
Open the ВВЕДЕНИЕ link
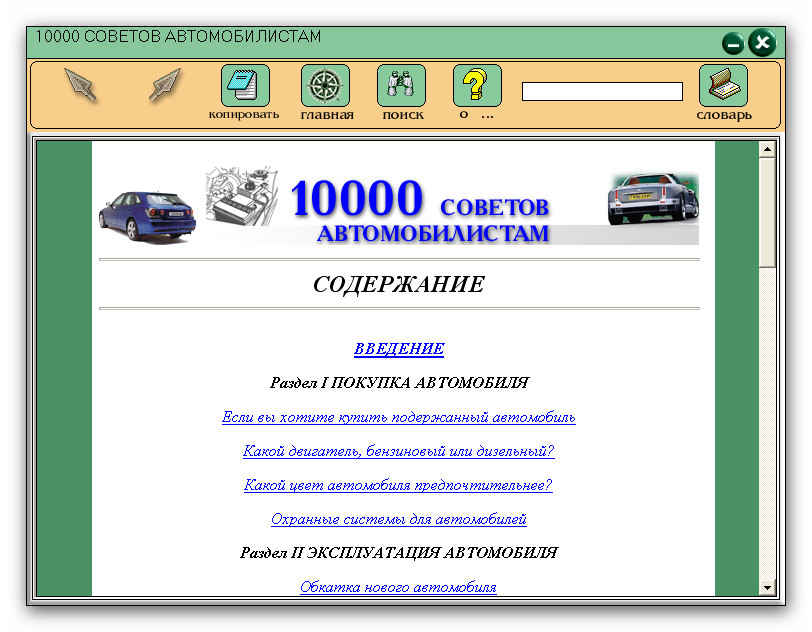[399, 349]
